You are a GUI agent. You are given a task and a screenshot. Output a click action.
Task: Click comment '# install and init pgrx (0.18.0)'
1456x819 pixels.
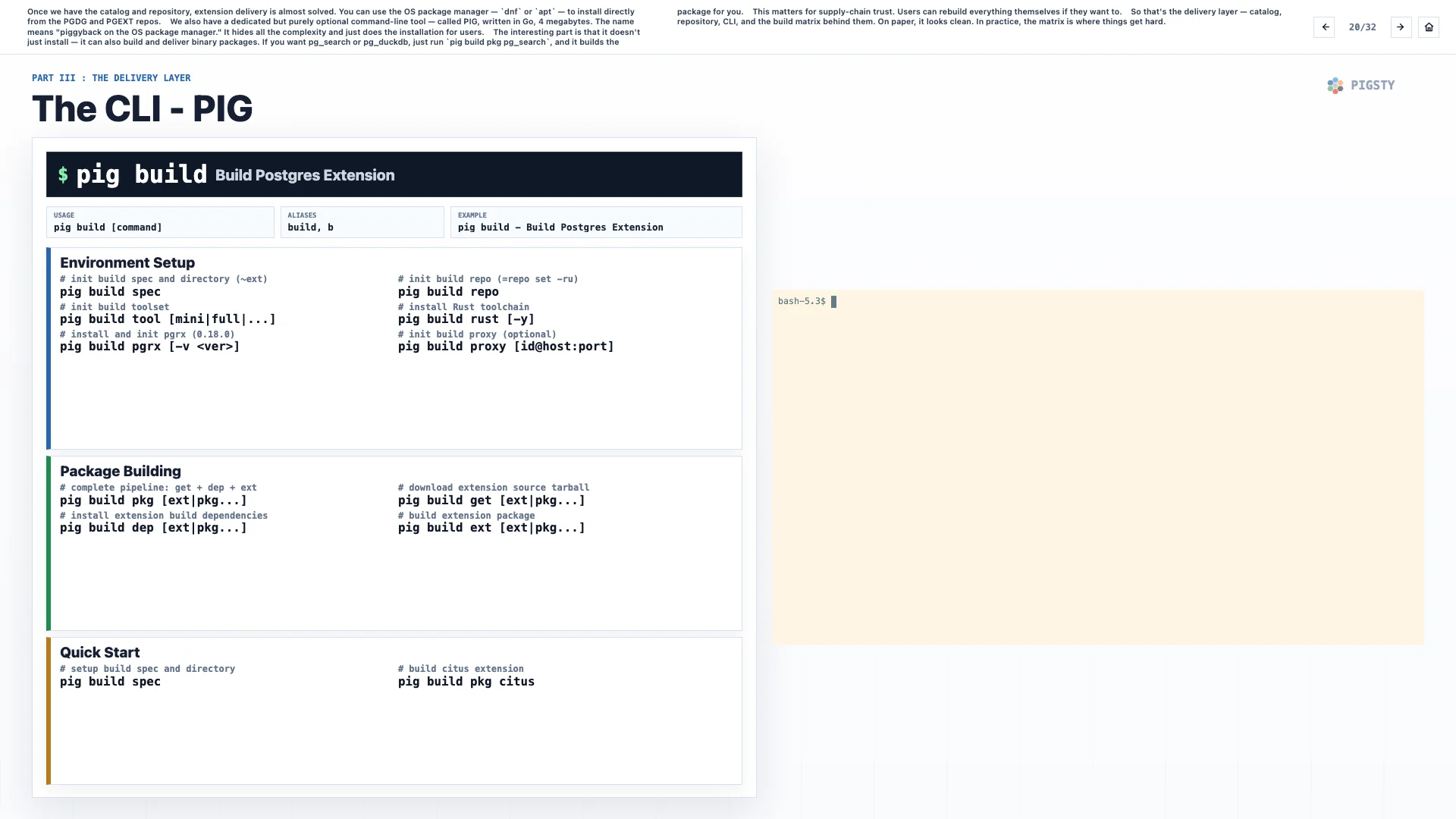[147, 334]
